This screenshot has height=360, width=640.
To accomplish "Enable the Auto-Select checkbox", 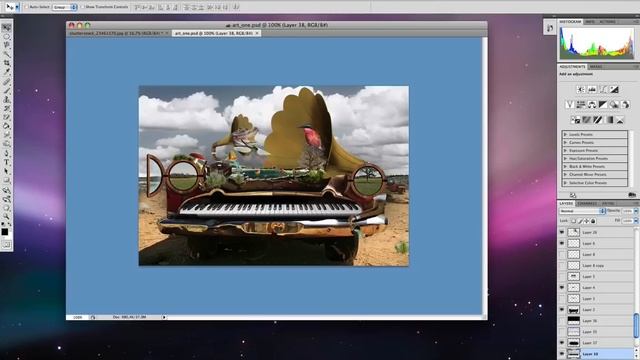I will (x=27, y=7).
